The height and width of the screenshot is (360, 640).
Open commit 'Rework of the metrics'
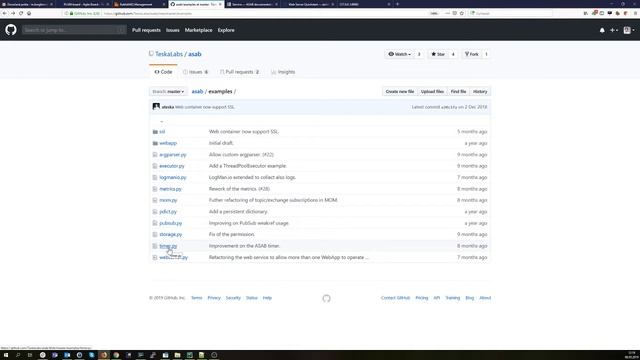239,189
